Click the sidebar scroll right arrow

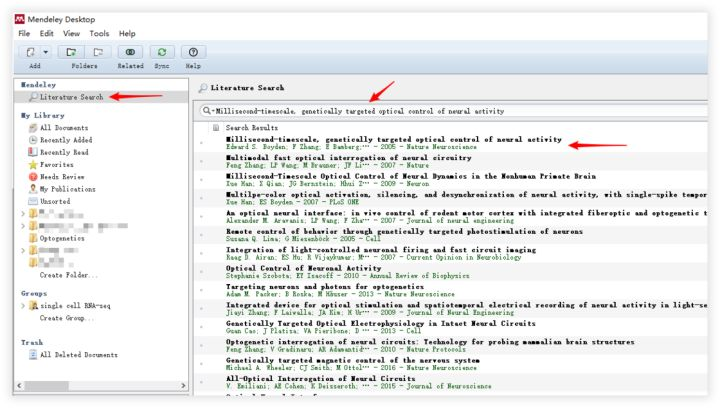click(183, 386)
